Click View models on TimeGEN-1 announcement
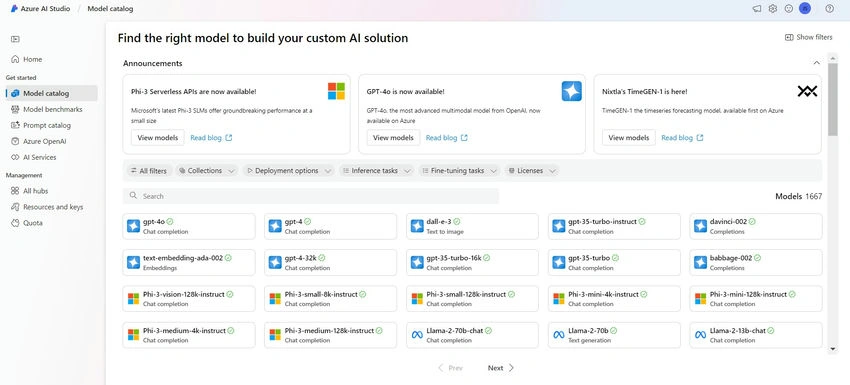 [x=629, y=138]
